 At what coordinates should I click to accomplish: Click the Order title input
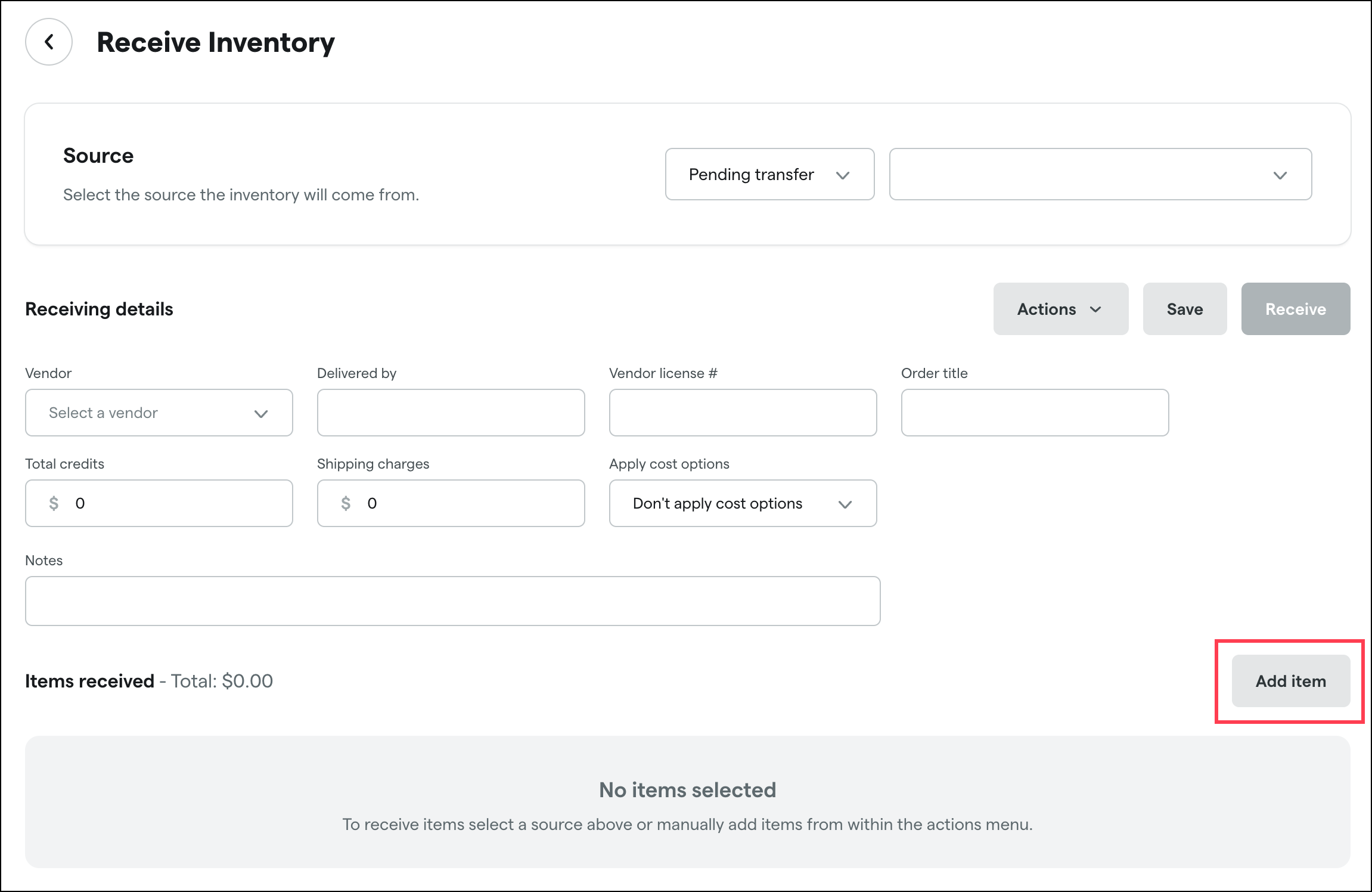[x=1035, y=413]
